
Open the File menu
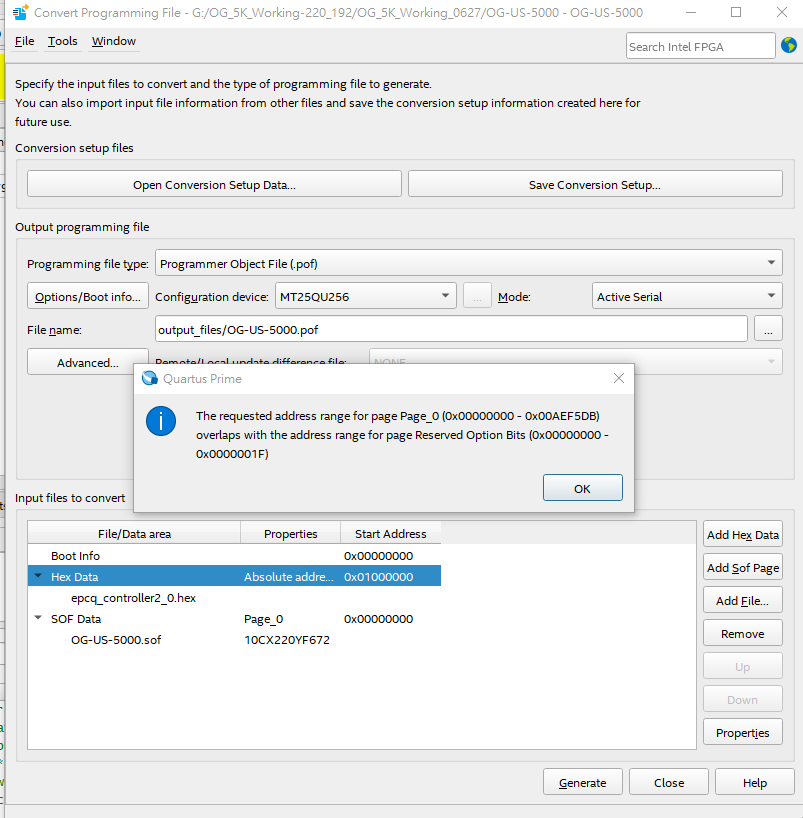click(x=25, y=41)
